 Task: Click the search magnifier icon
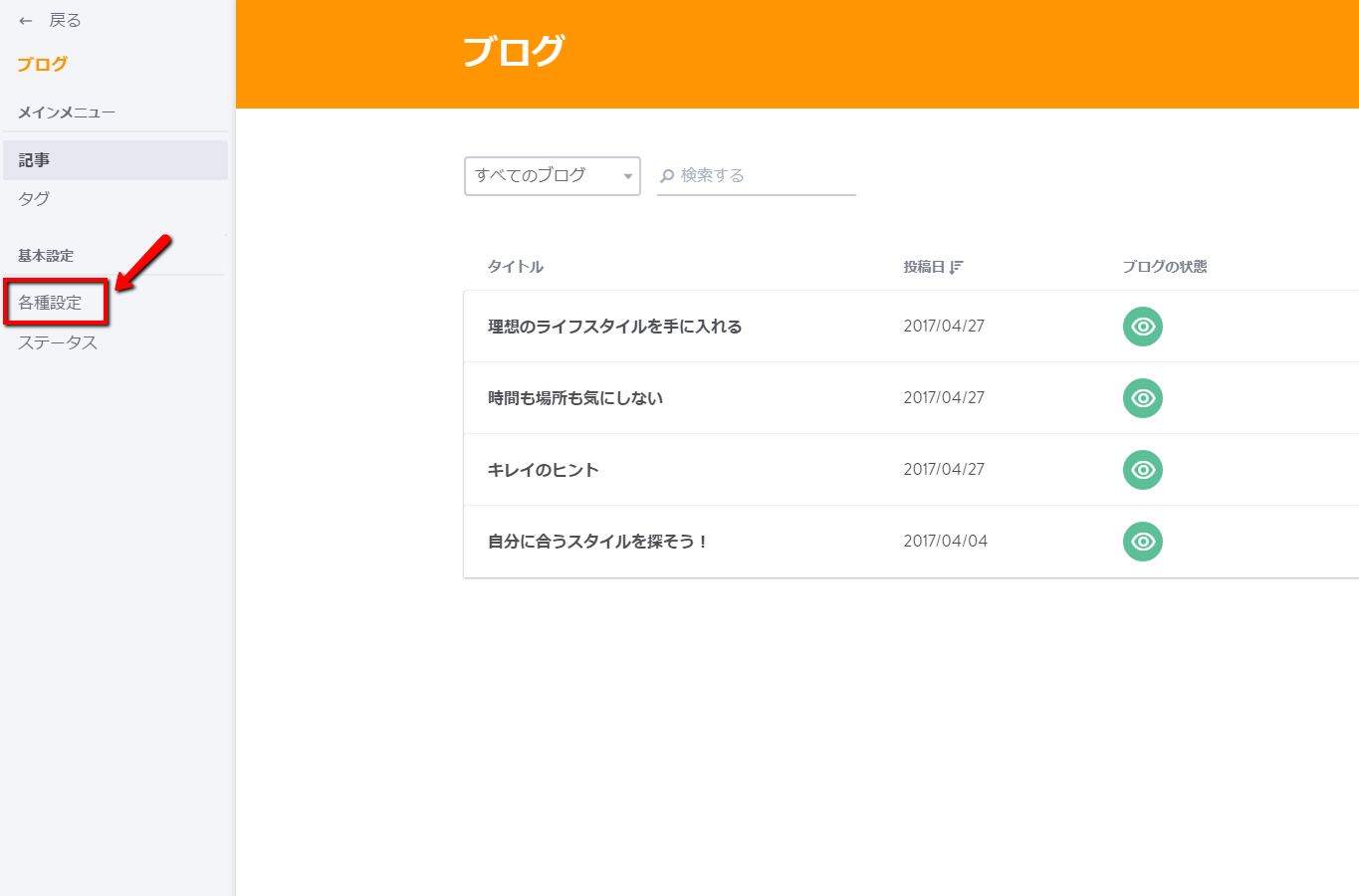click(x=667, y=175)
